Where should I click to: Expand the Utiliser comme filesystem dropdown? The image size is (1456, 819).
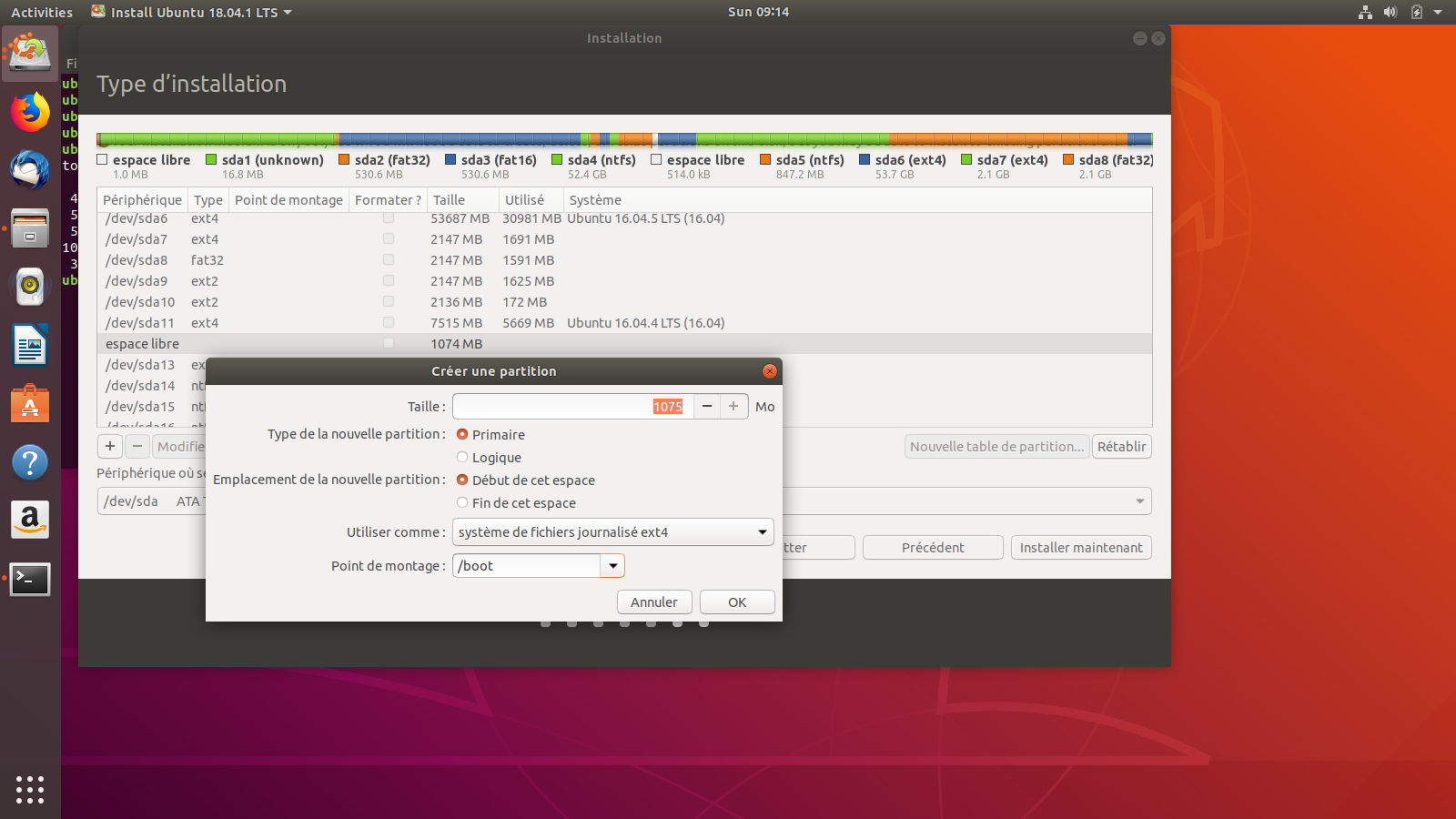pyautogui.click(x=762, y=532)
